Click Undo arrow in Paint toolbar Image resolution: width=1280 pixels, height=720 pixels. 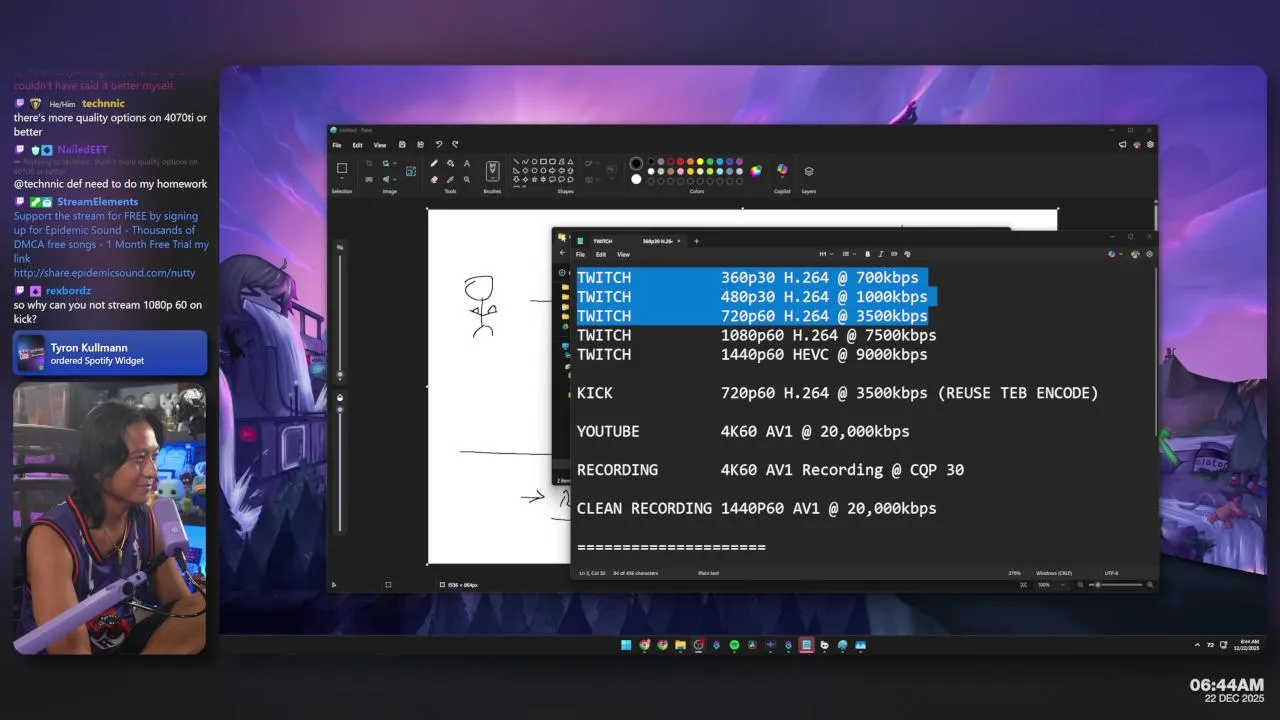point(439,145)
